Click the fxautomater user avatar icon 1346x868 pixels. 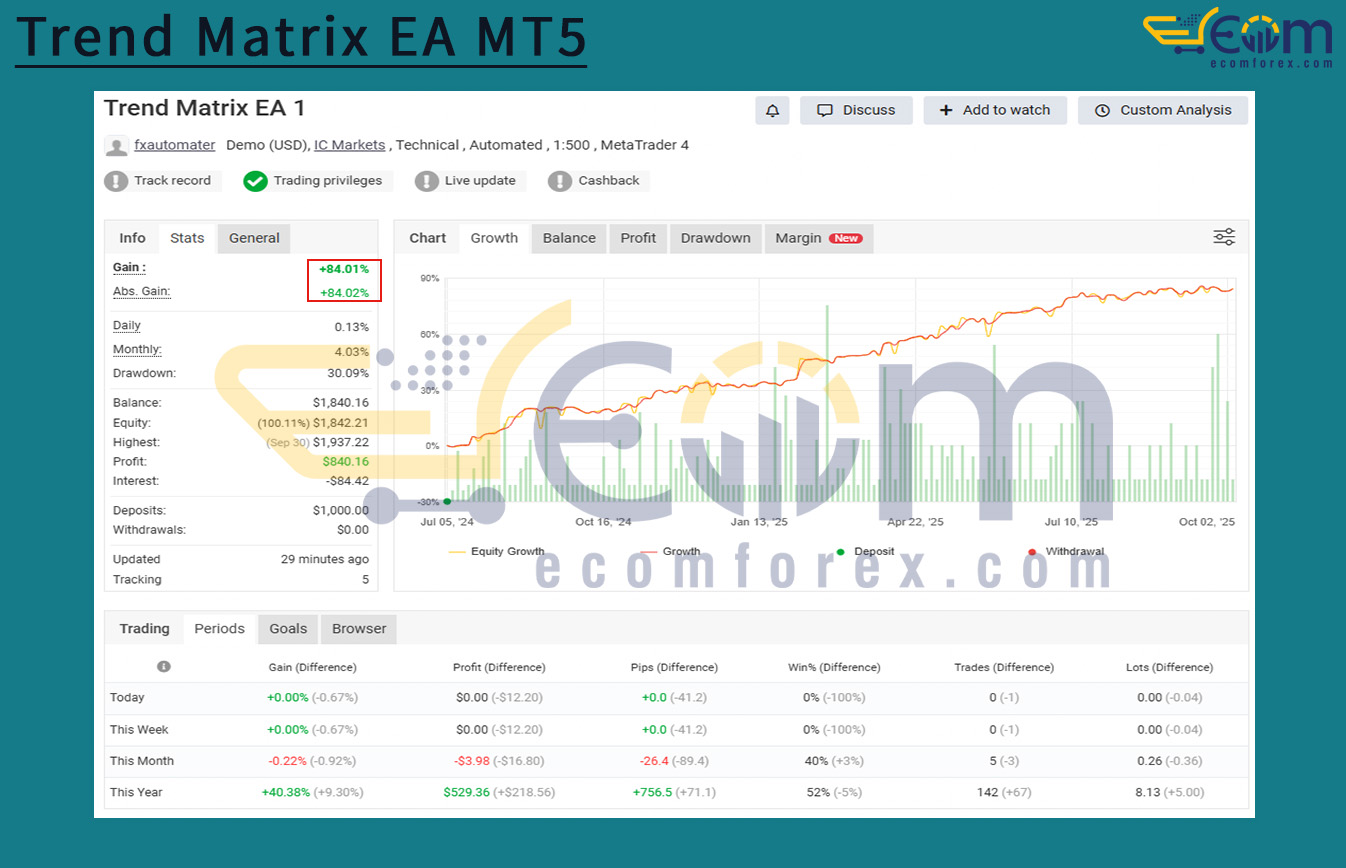coord(116,146)
